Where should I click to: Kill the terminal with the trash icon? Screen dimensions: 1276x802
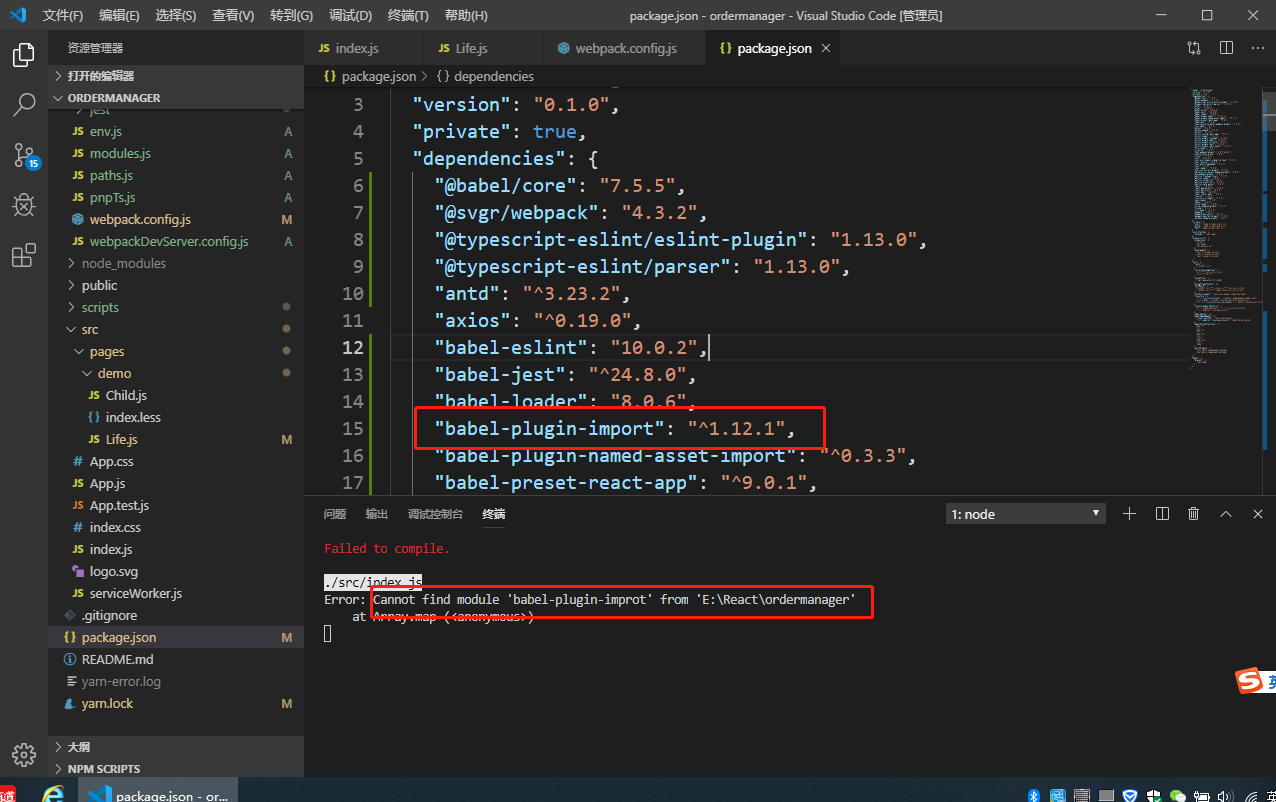pyautogui.click(x=1193, y=514)
